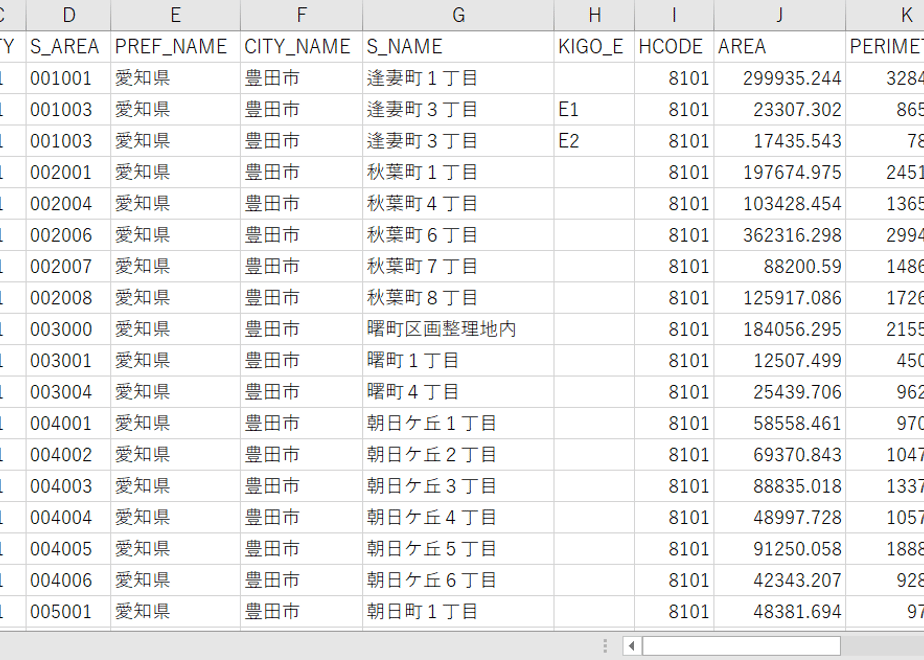The width and height of the screenshot is (924, 660).
Task: Select column I header
Action: (674, 15)
